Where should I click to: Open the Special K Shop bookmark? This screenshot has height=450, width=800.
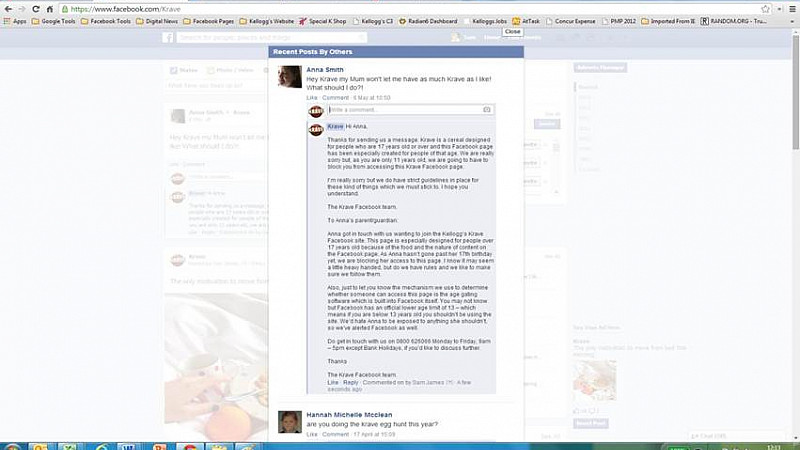[x=323, y=21]
